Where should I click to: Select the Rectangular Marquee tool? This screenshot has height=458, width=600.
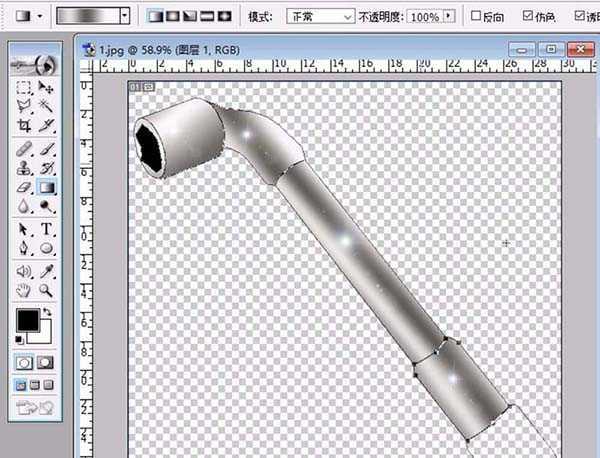coord(25,89)
